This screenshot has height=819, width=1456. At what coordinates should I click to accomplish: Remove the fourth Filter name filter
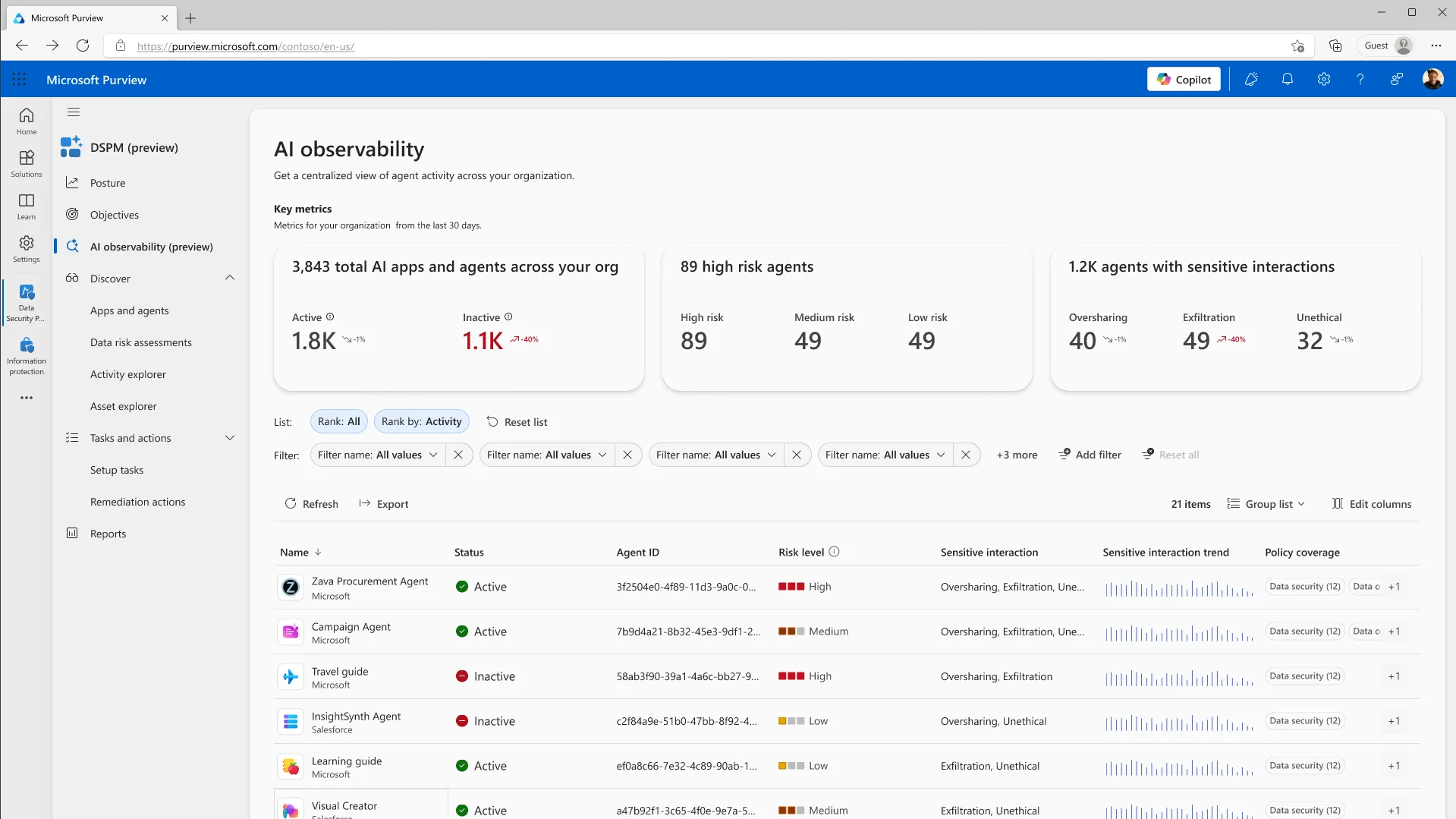[x=966, y=455]
